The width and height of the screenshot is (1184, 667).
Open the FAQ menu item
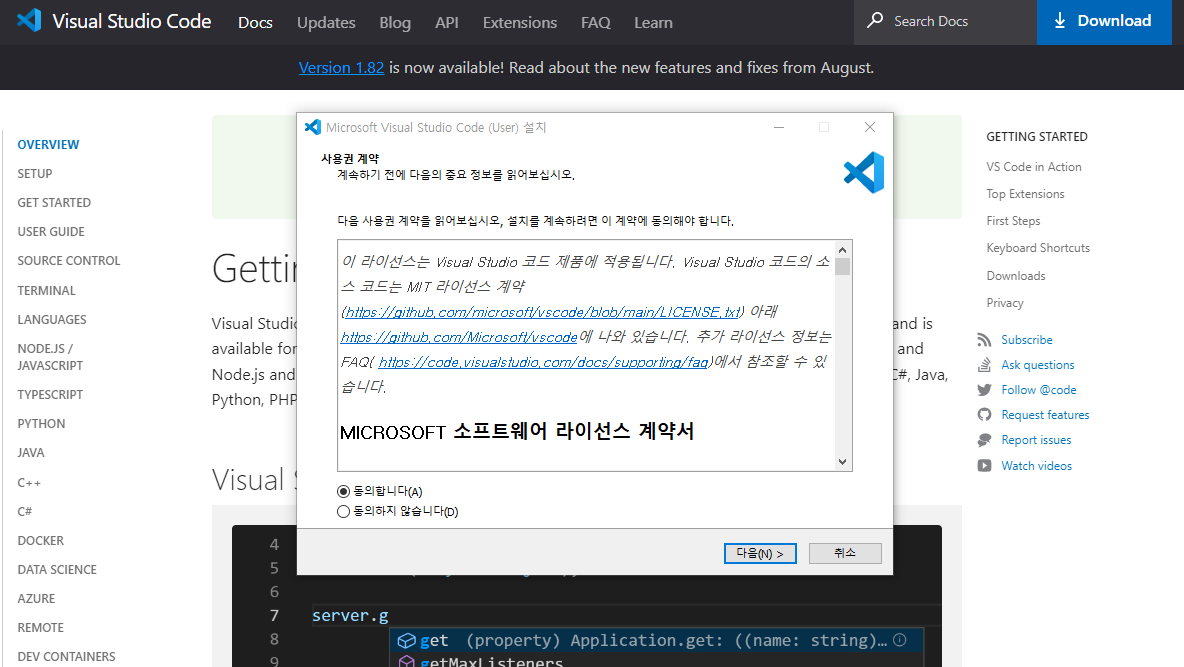tap(596, 23)
